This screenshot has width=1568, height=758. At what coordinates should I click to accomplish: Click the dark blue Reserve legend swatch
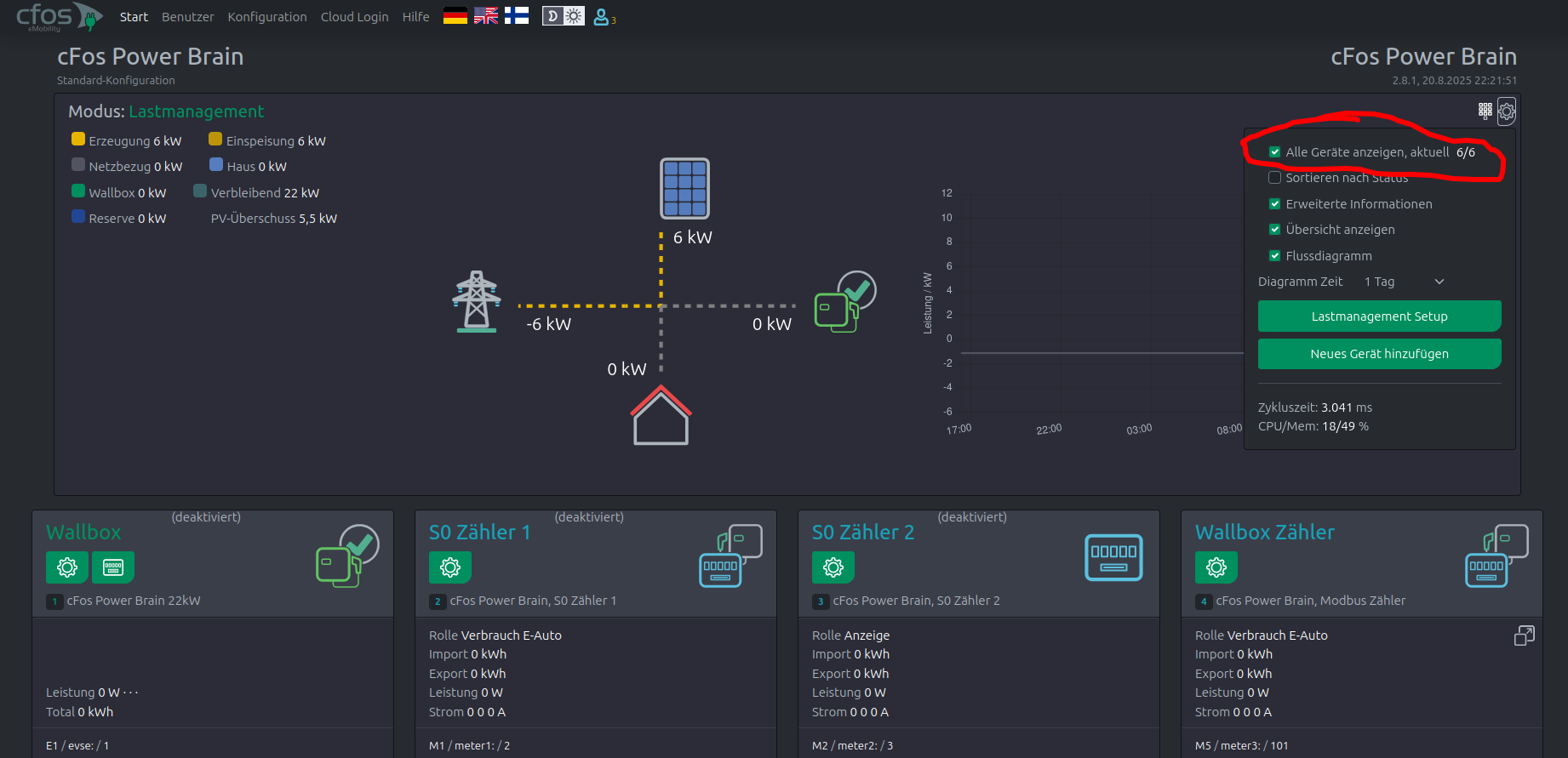[78, 217]
